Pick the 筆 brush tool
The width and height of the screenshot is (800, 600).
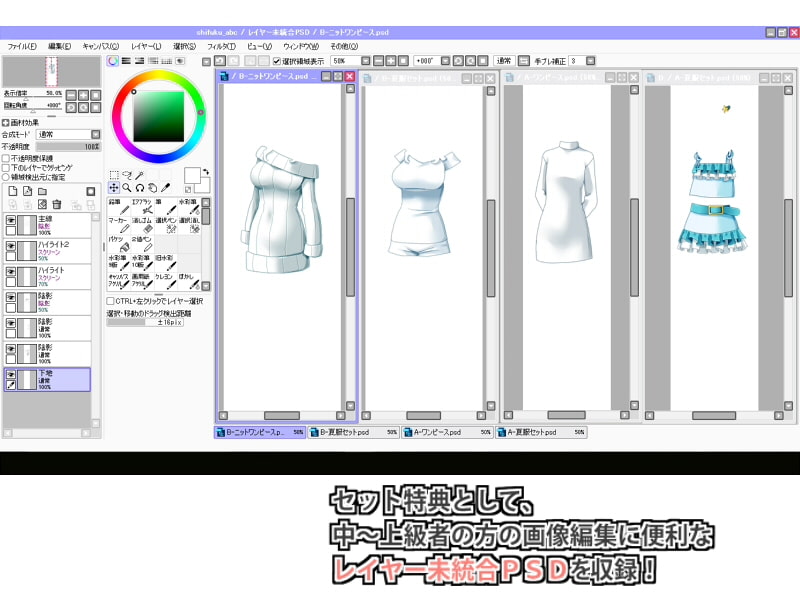[165, 207]
